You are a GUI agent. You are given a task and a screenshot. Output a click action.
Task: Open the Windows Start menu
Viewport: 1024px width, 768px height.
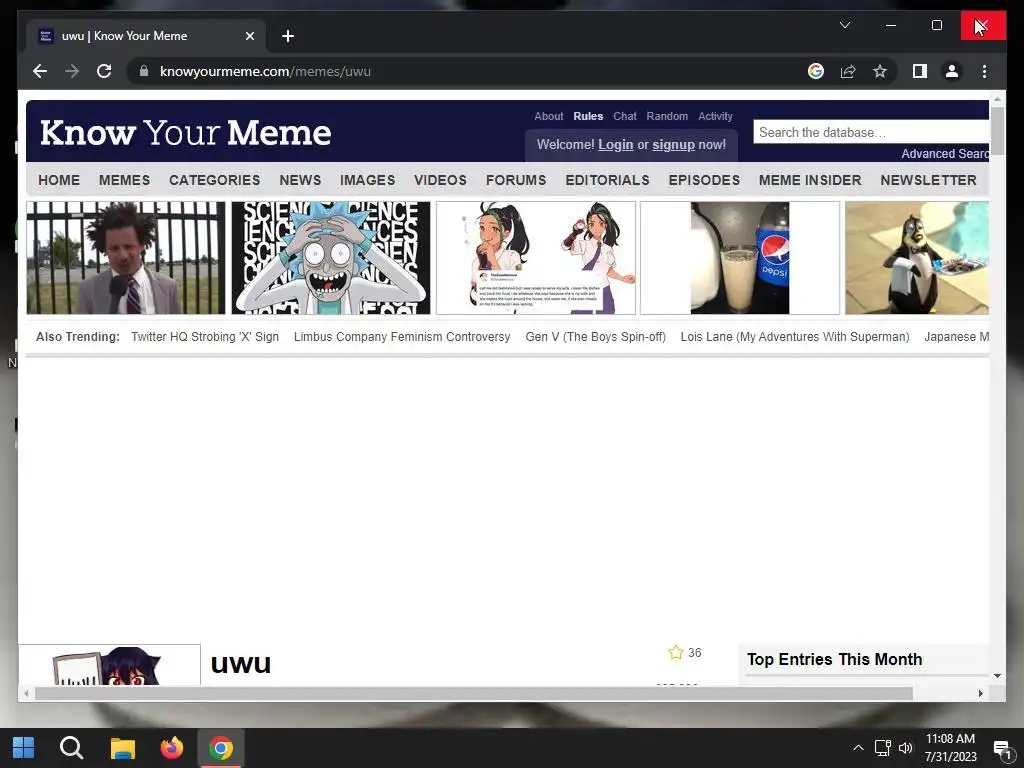tap(24, 748)
